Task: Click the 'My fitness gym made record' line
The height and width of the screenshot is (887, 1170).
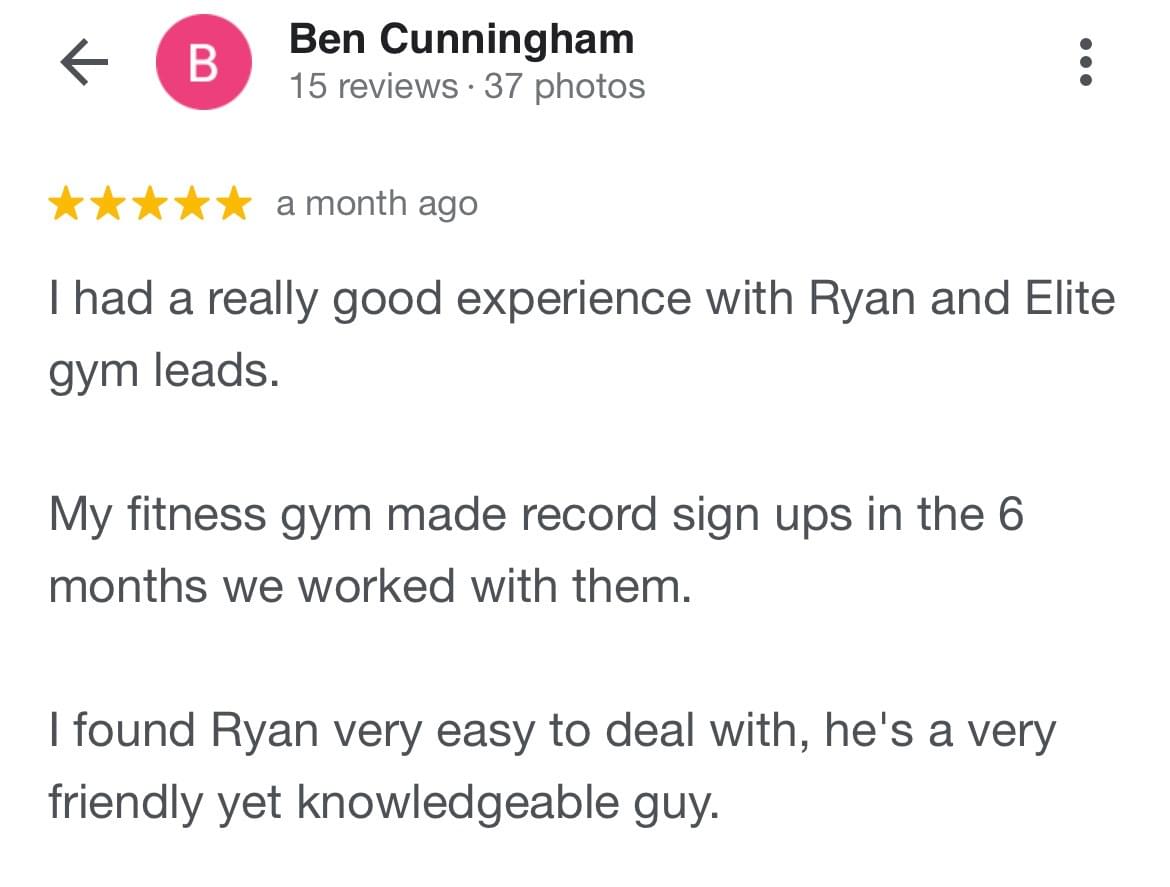Action: tap(536, 515)
